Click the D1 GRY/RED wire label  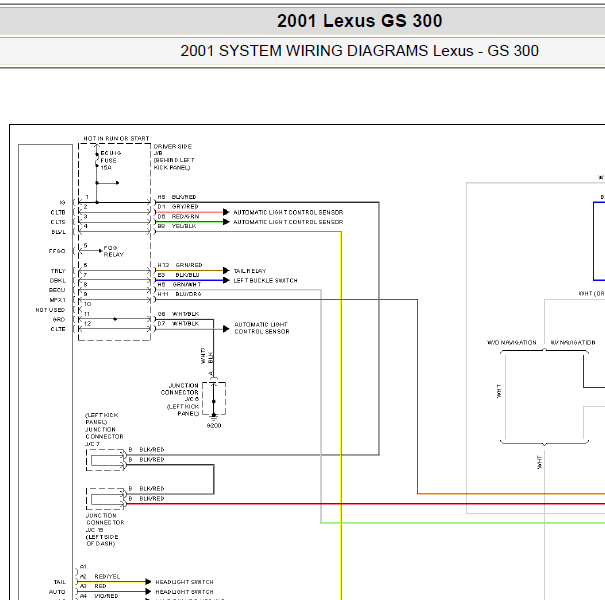178,207
